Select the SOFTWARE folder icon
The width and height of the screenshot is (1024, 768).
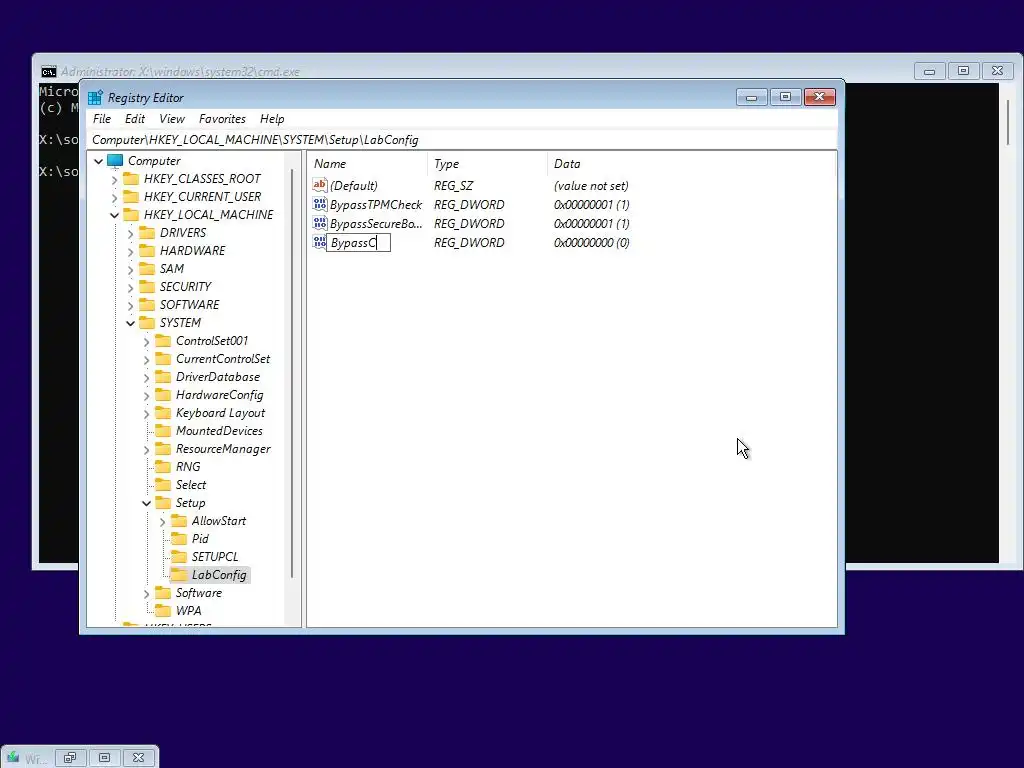[x=148, y=304]
